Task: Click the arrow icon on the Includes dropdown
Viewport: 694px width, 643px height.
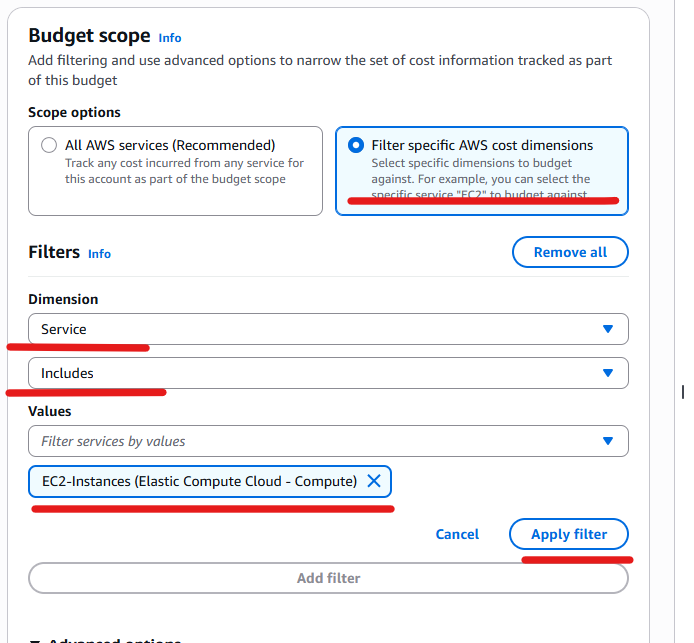Action: [608, 373]
